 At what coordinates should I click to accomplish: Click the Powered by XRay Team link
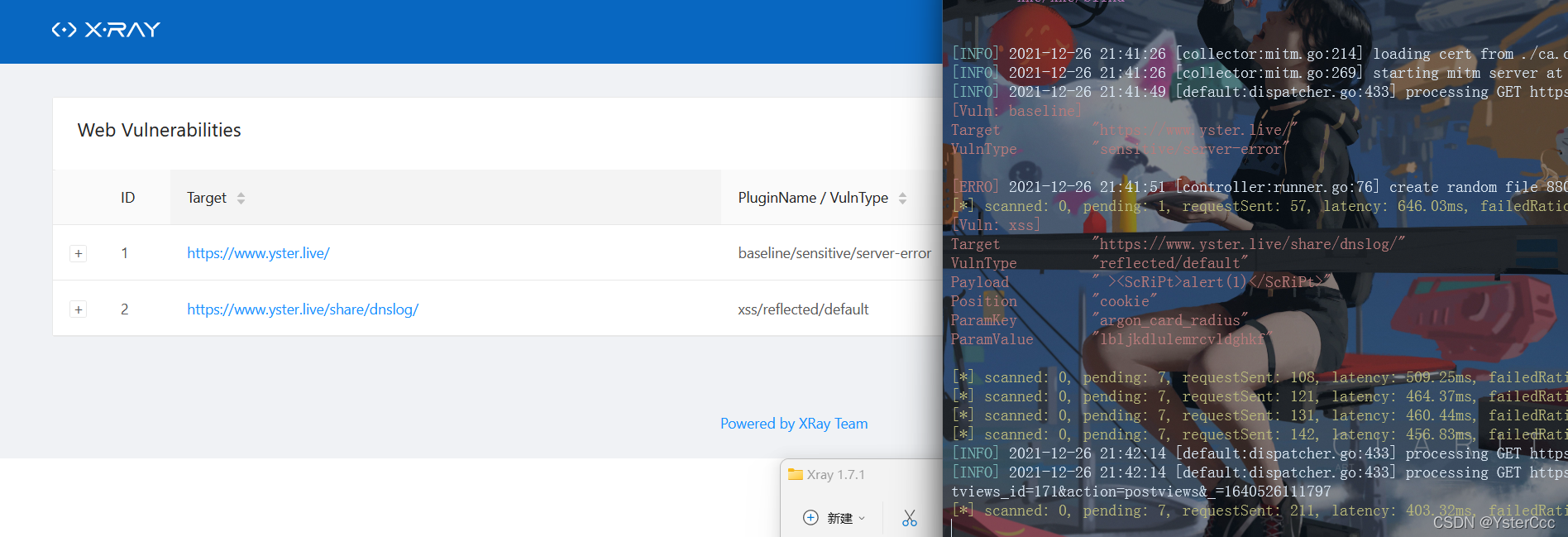[794, 424]
